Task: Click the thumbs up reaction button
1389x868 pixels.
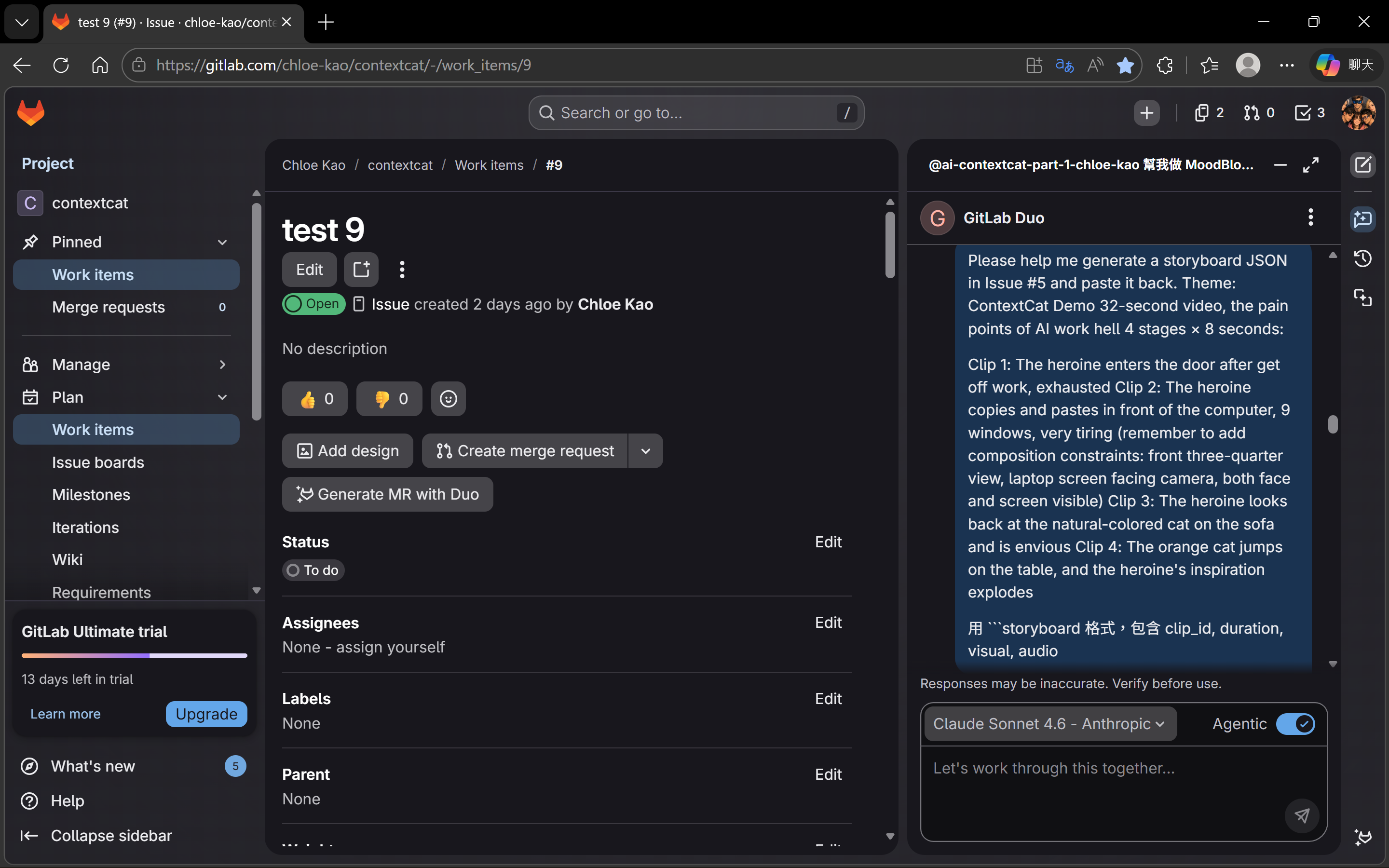Action: click(314, 399)
